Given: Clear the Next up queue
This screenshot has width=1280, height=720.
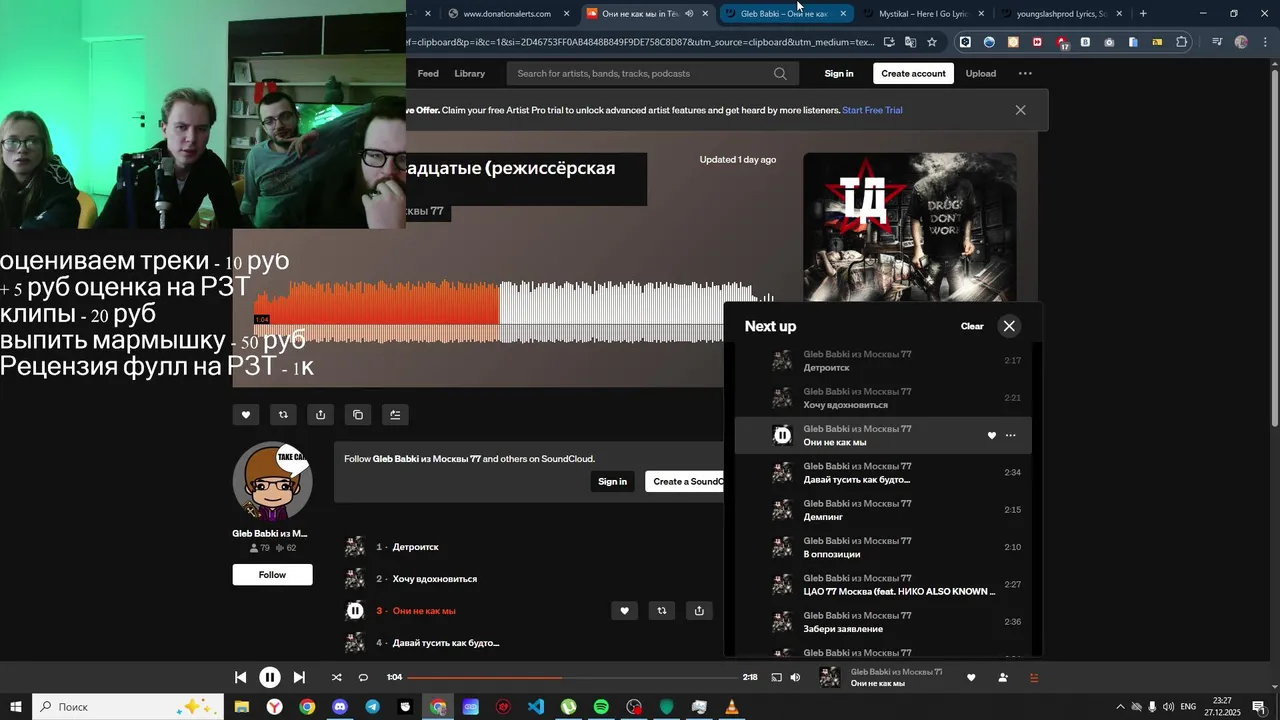Looking at the screenshot, I should coord(972,326).
